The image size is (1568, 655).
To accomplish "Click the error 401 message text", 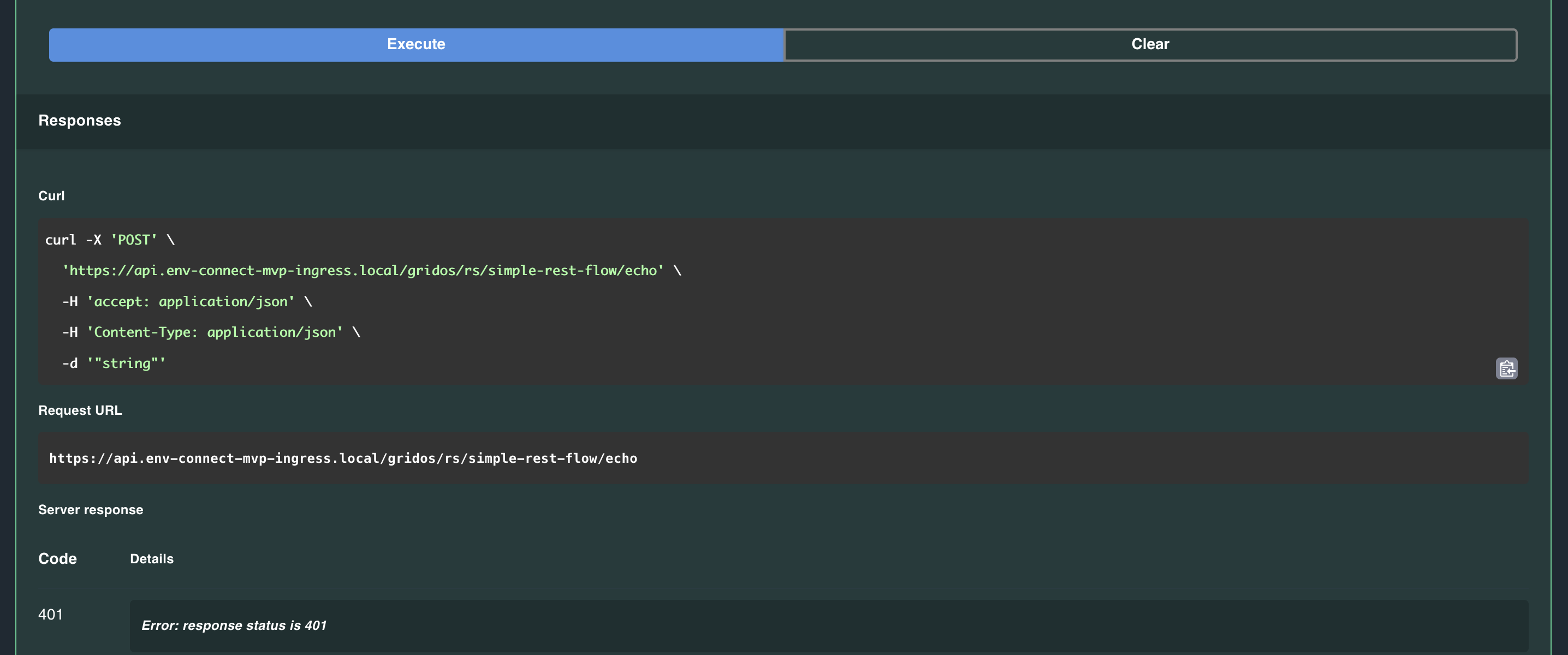I will [x=234, y=625].
